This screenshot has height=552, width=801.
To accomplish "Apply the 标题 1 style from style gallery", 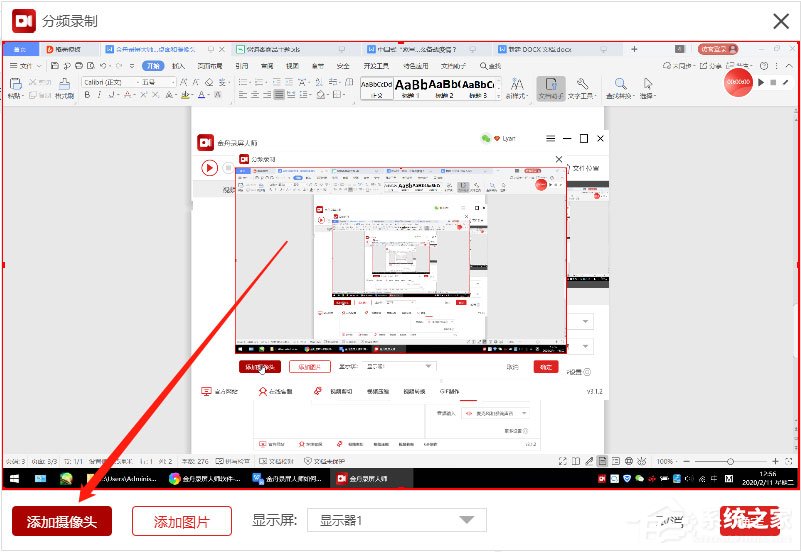I will [410, 88].
